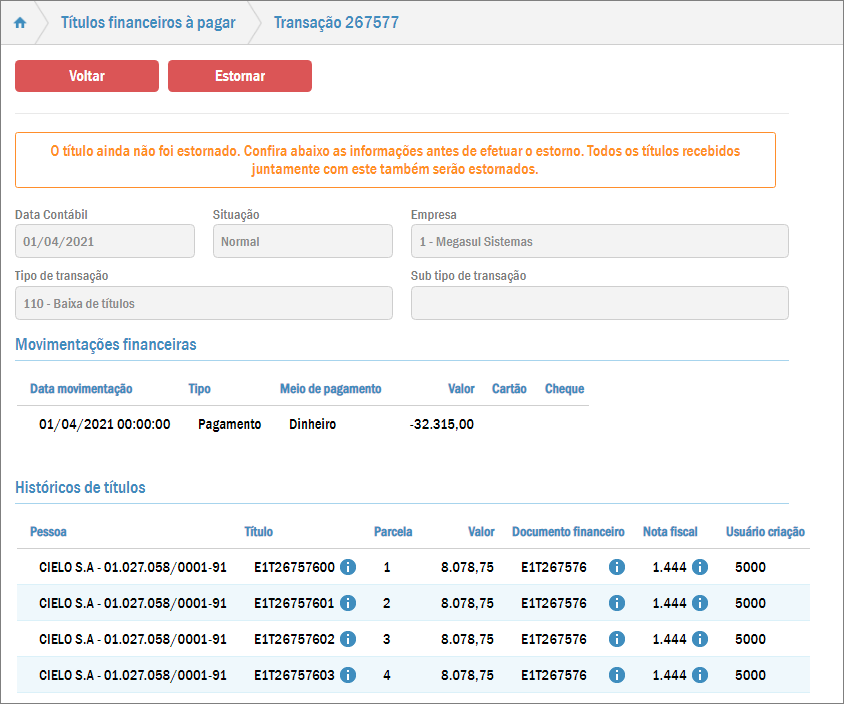This screenshot has height=704, width=844.
Task: Show nota fiscal info for parcela 3
Action: (x=700, y=639)
